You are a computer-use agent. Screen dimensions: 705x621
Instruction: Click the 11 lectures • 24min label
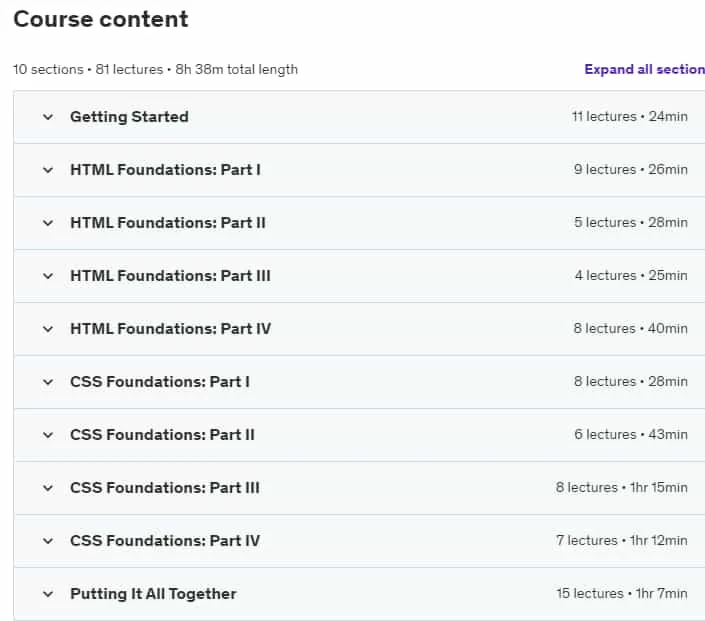point(629,116)
